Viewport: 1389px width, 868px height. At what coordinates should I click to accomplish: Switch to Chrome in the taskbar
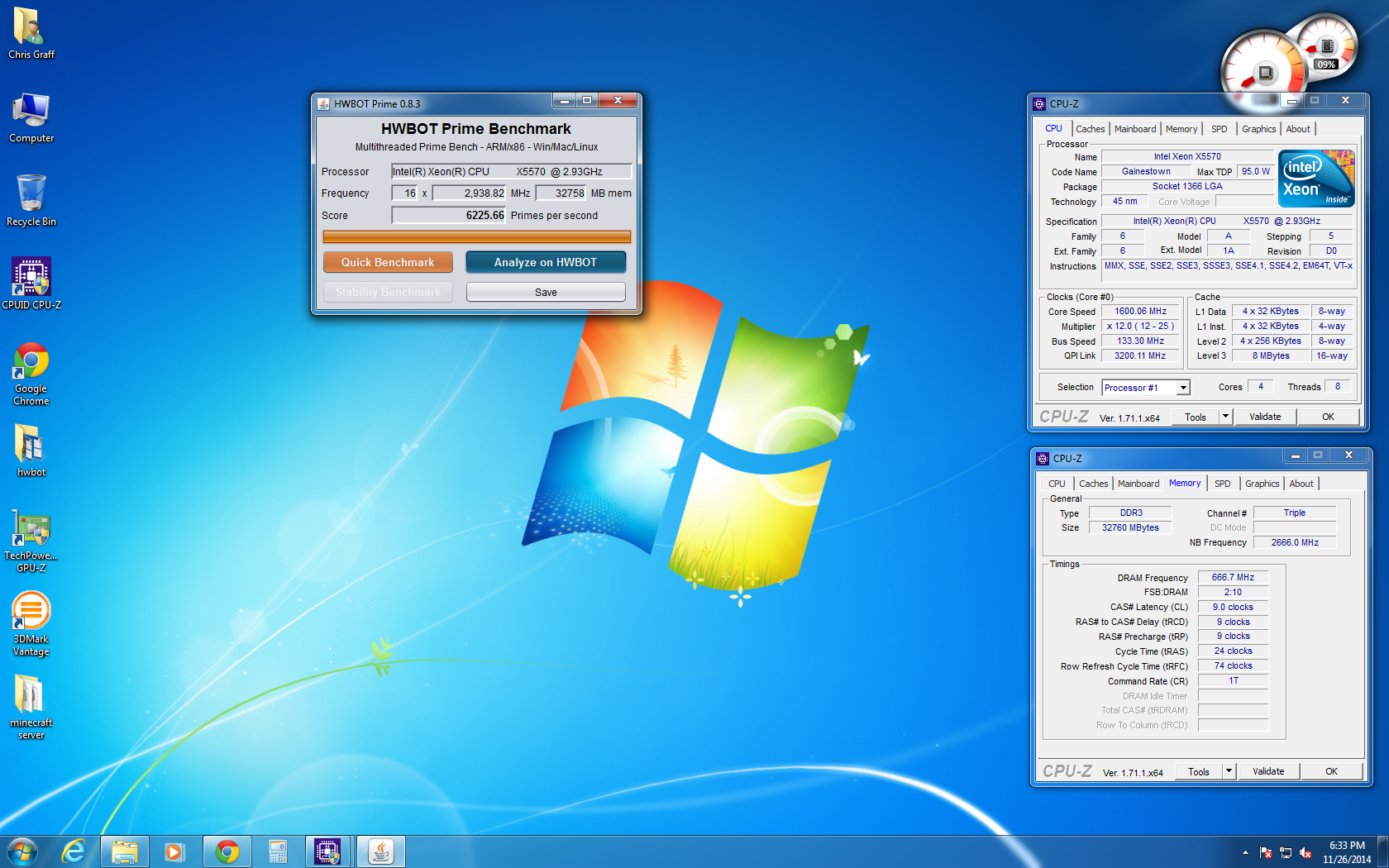tap(227, 851)
